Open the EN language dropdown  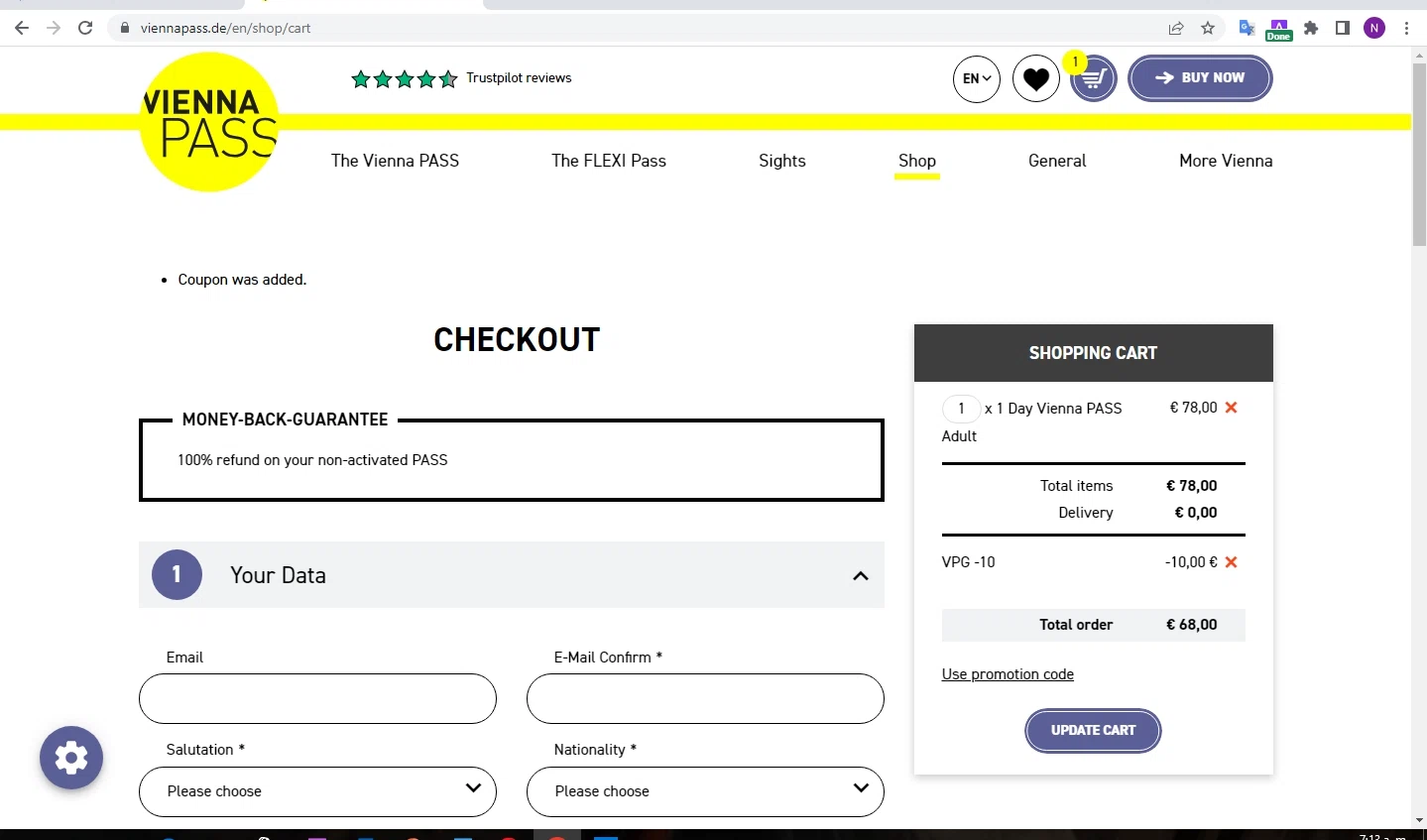[x=977, y=78]
